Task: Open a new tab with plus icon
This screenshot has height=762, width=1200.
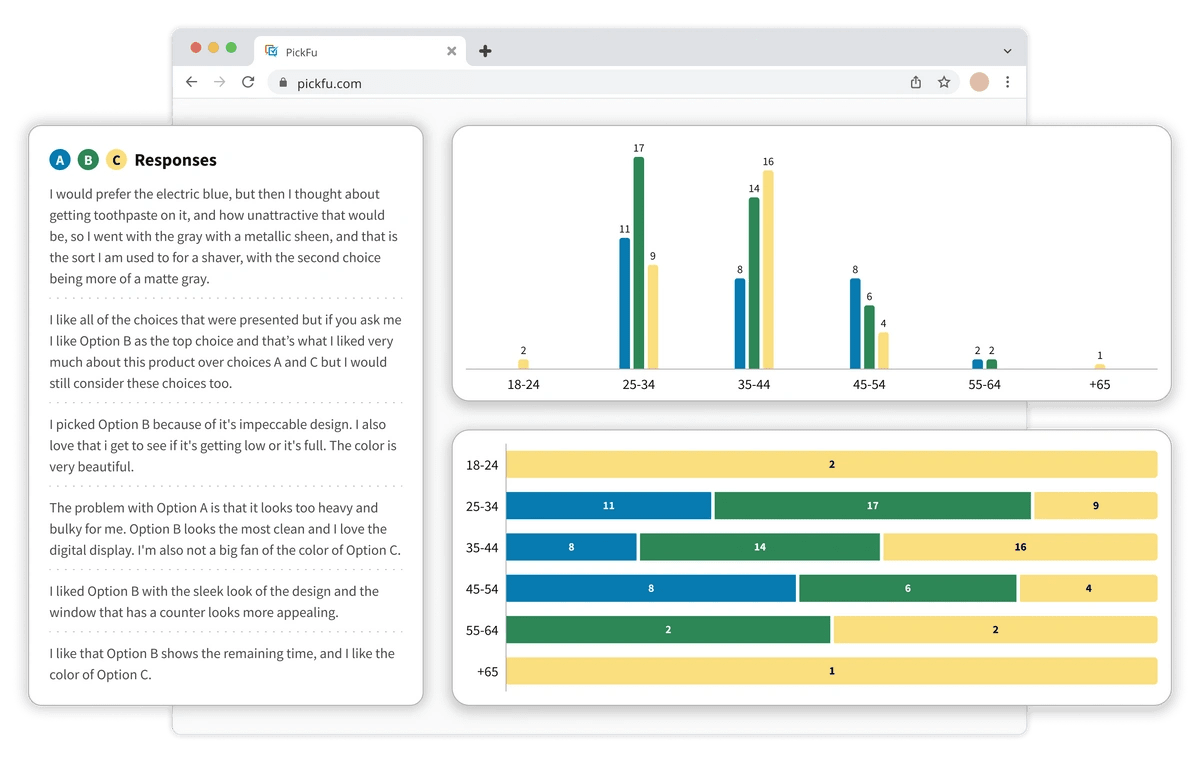Action: [x=485, y=51]
